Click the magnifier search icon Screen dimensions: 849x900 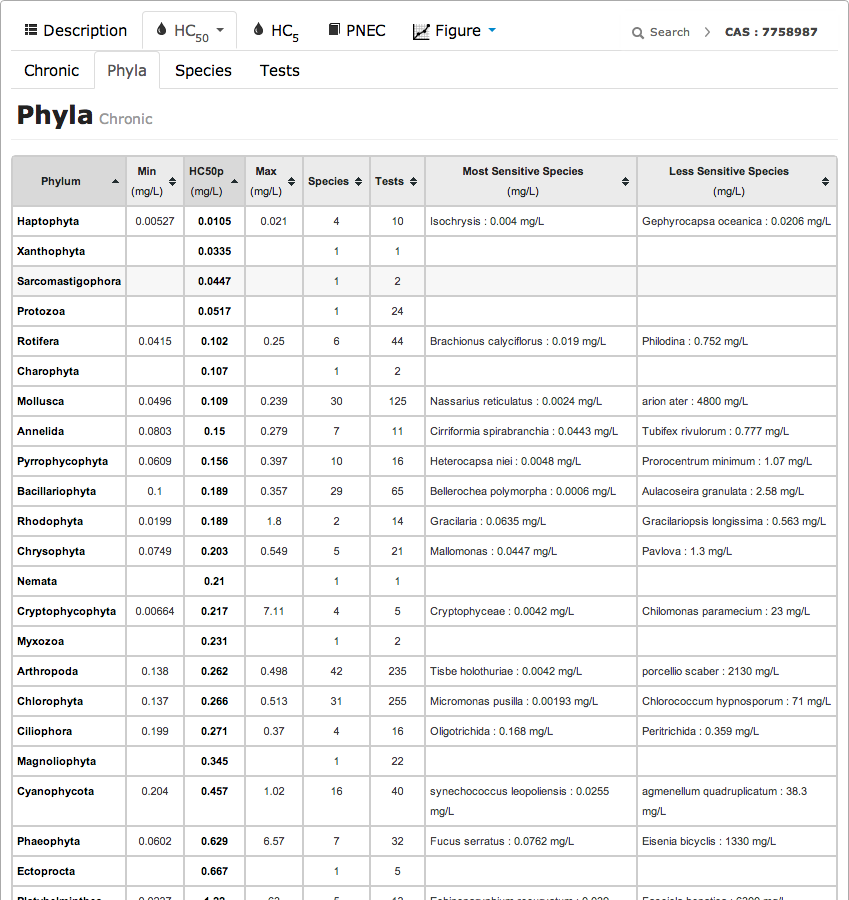click(638, 33)
